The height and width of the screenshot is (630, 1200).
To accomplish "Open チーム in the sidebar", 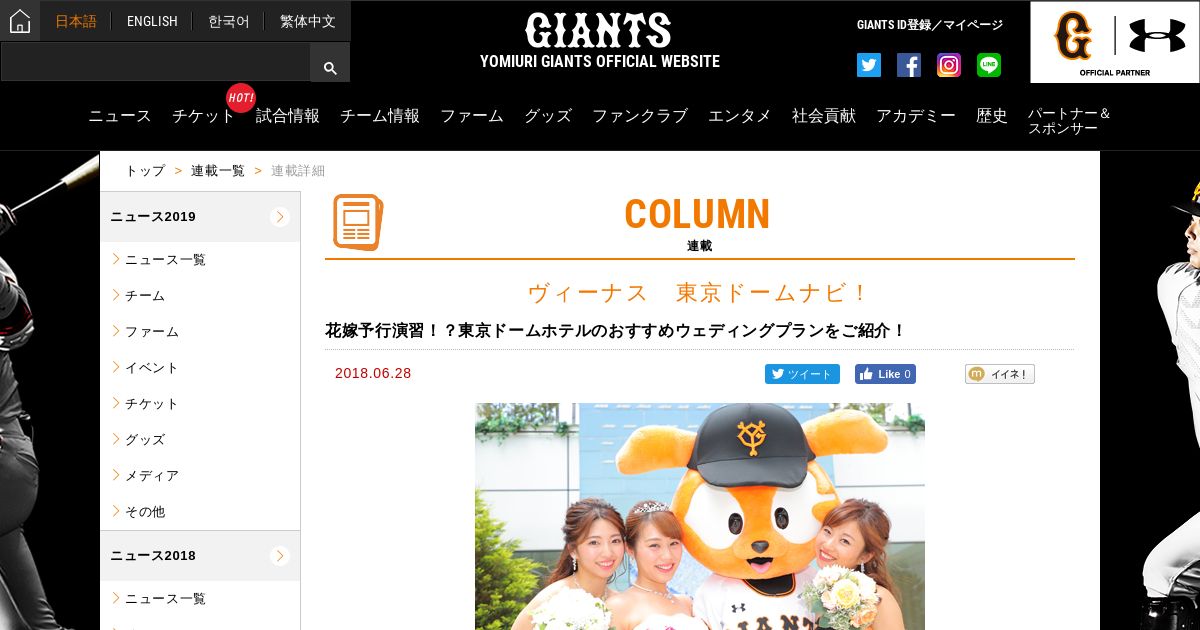I will pos(145,295).
